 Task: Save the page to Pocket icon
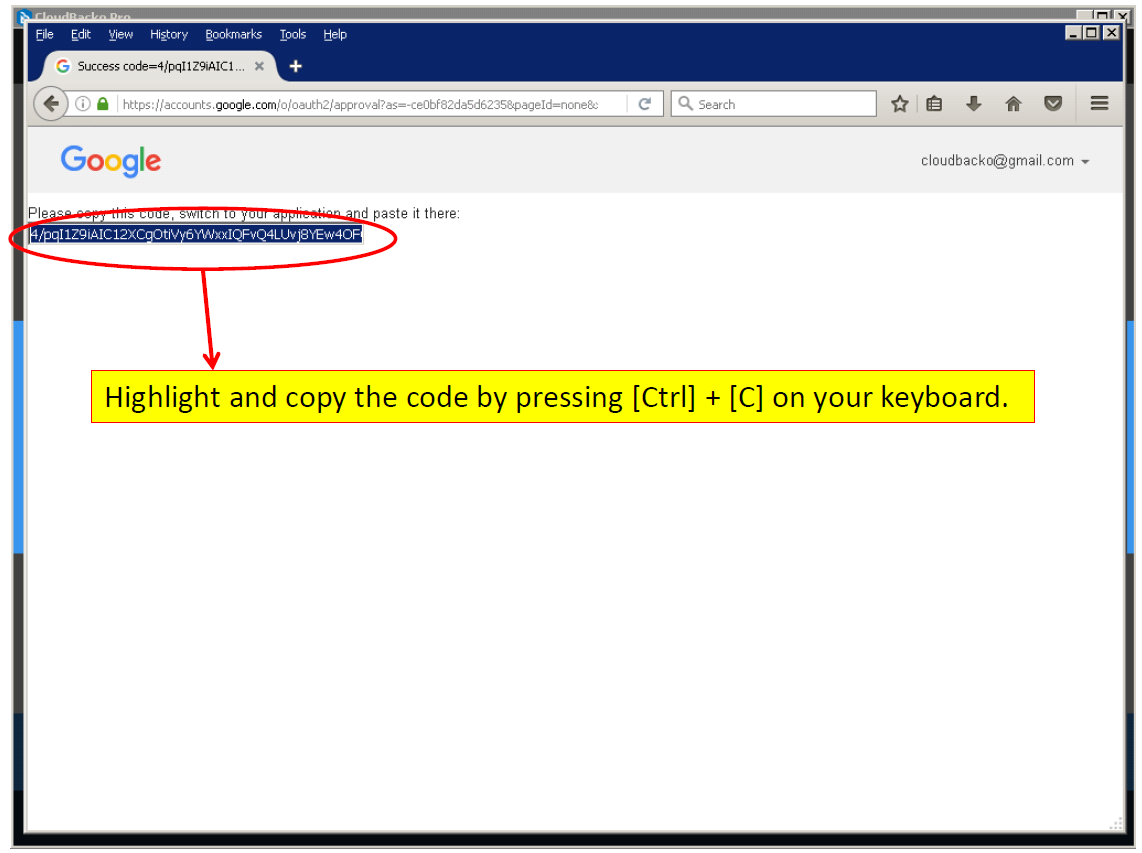(1053, 104)
